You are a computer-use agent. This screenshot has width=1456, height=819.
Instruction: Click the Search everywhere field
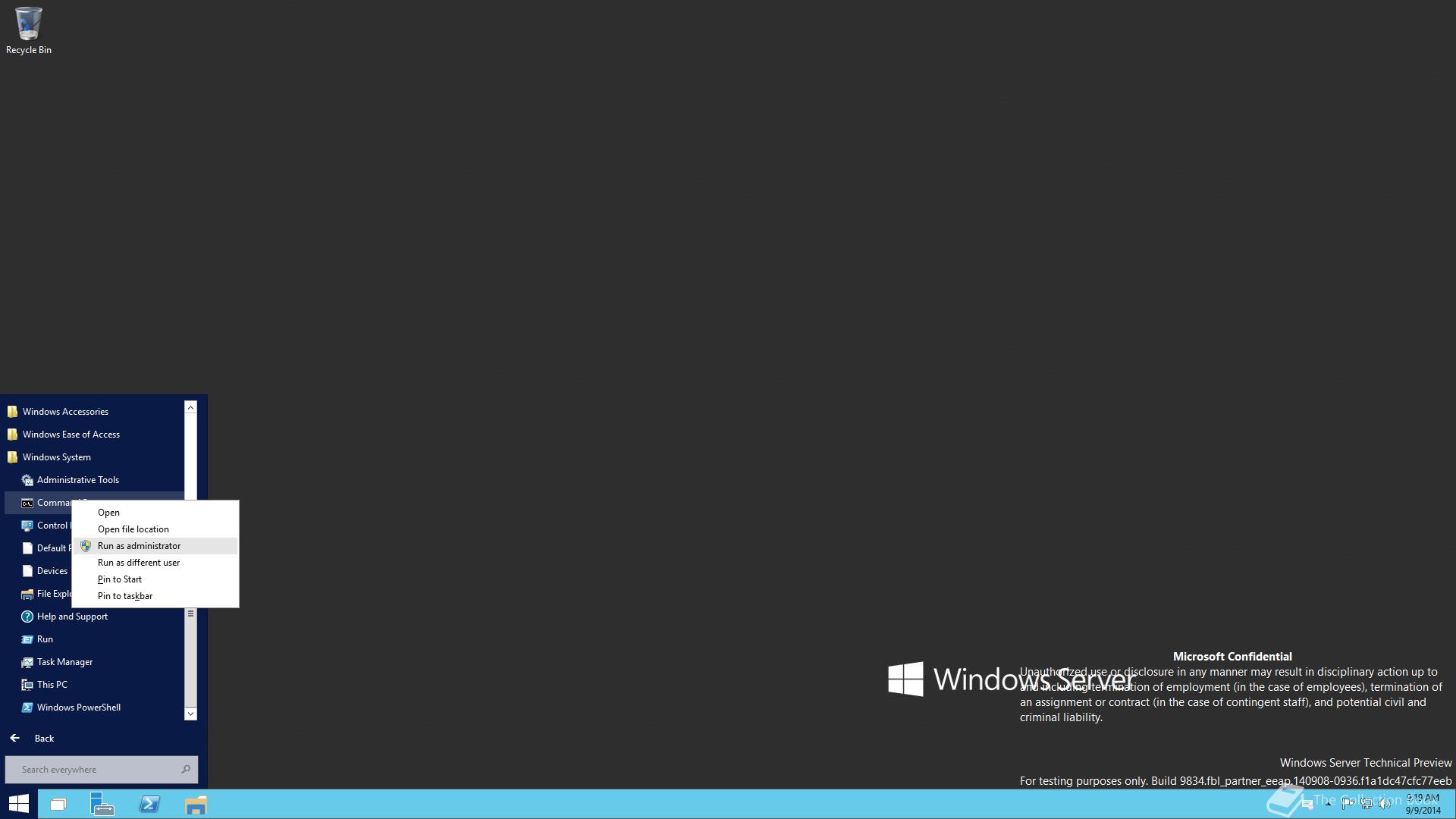click(102, 770)
